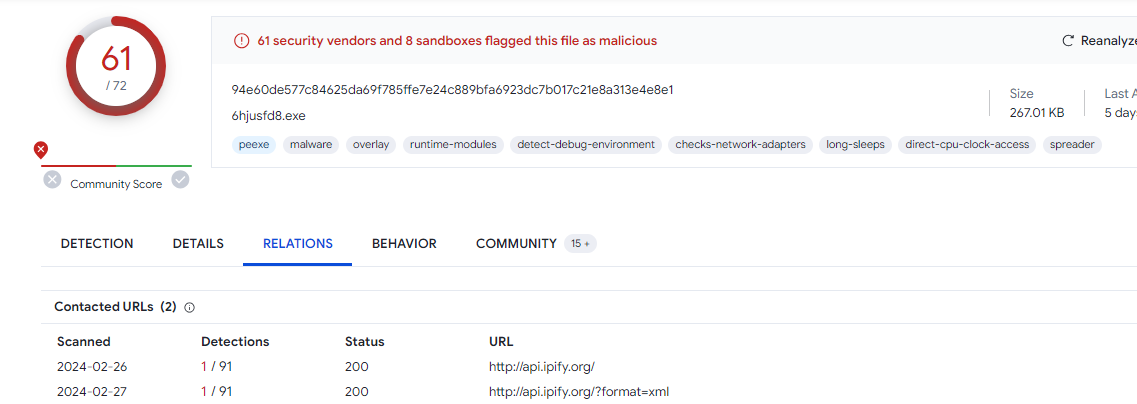Click the checks-network-adapters tag
The height and width of the screenshot is (404, 1137).
pyautogui.click(x=740, y=144)
